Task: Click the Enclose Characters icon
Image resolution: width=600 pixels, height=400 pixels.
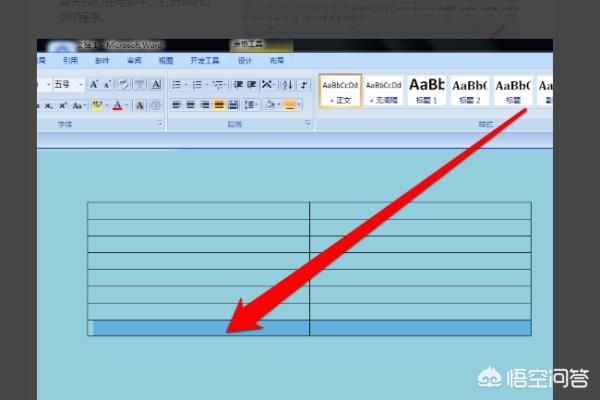Action: pyautogui.click(x=155, y=106)
